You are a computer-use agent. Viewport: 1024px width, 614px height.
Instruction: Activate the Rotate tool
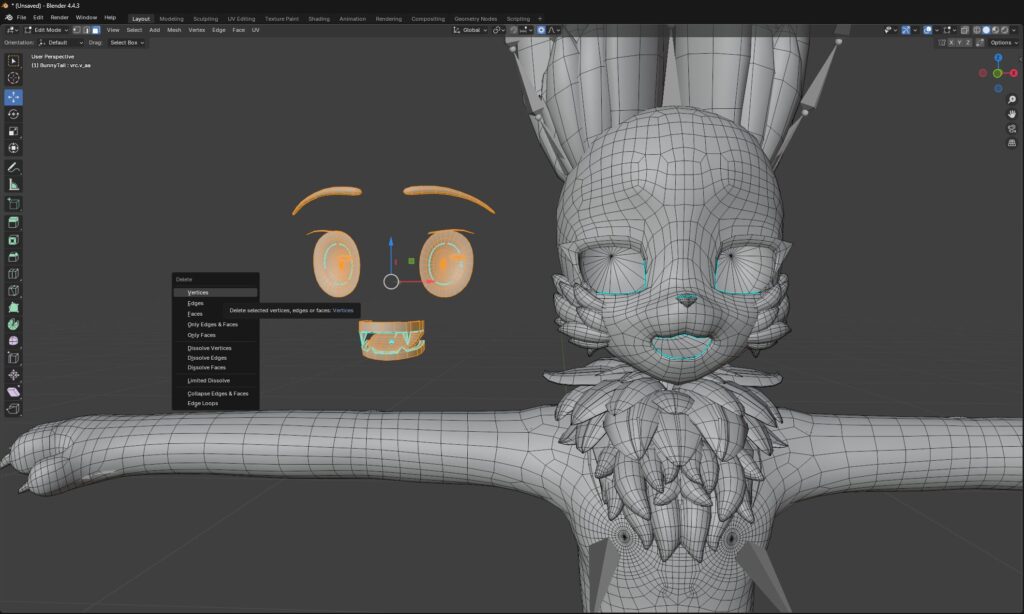14,114
